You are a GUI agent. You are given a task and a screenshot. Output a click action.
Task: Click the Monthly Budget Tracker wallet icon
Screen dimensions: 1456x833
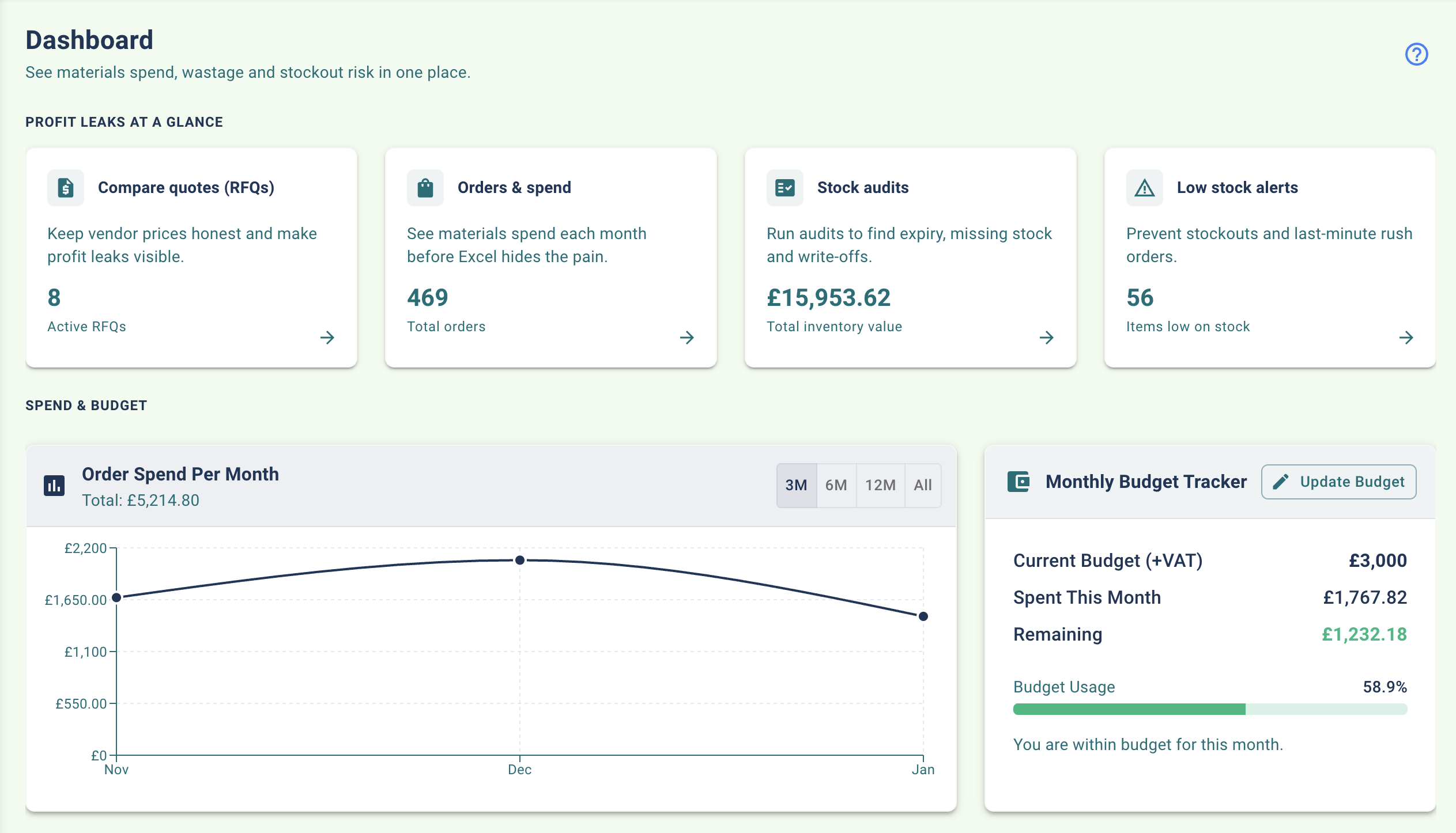[x=1018, y=482]
